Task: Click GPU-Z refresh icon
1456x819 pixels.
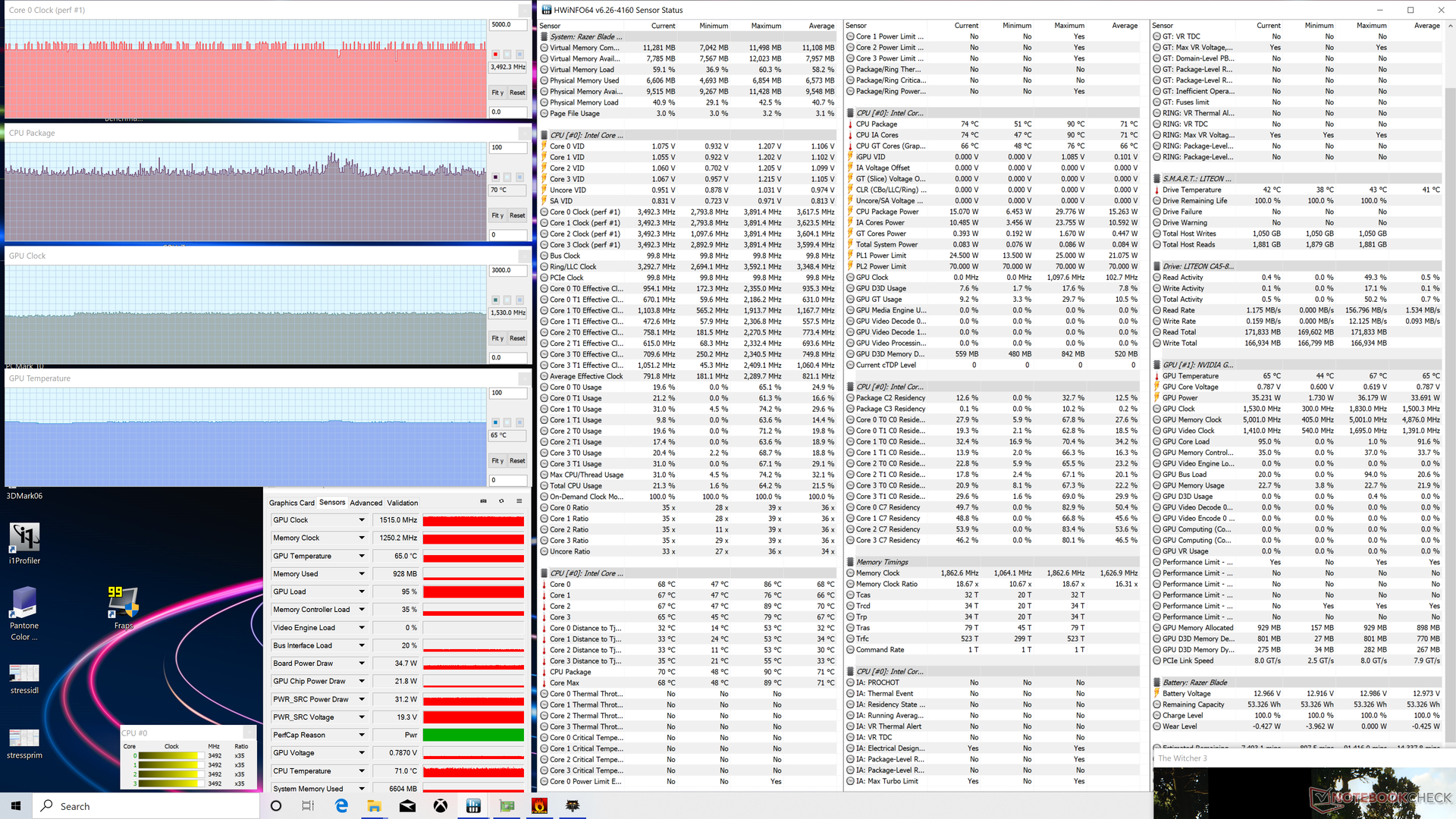Action: 501,501
